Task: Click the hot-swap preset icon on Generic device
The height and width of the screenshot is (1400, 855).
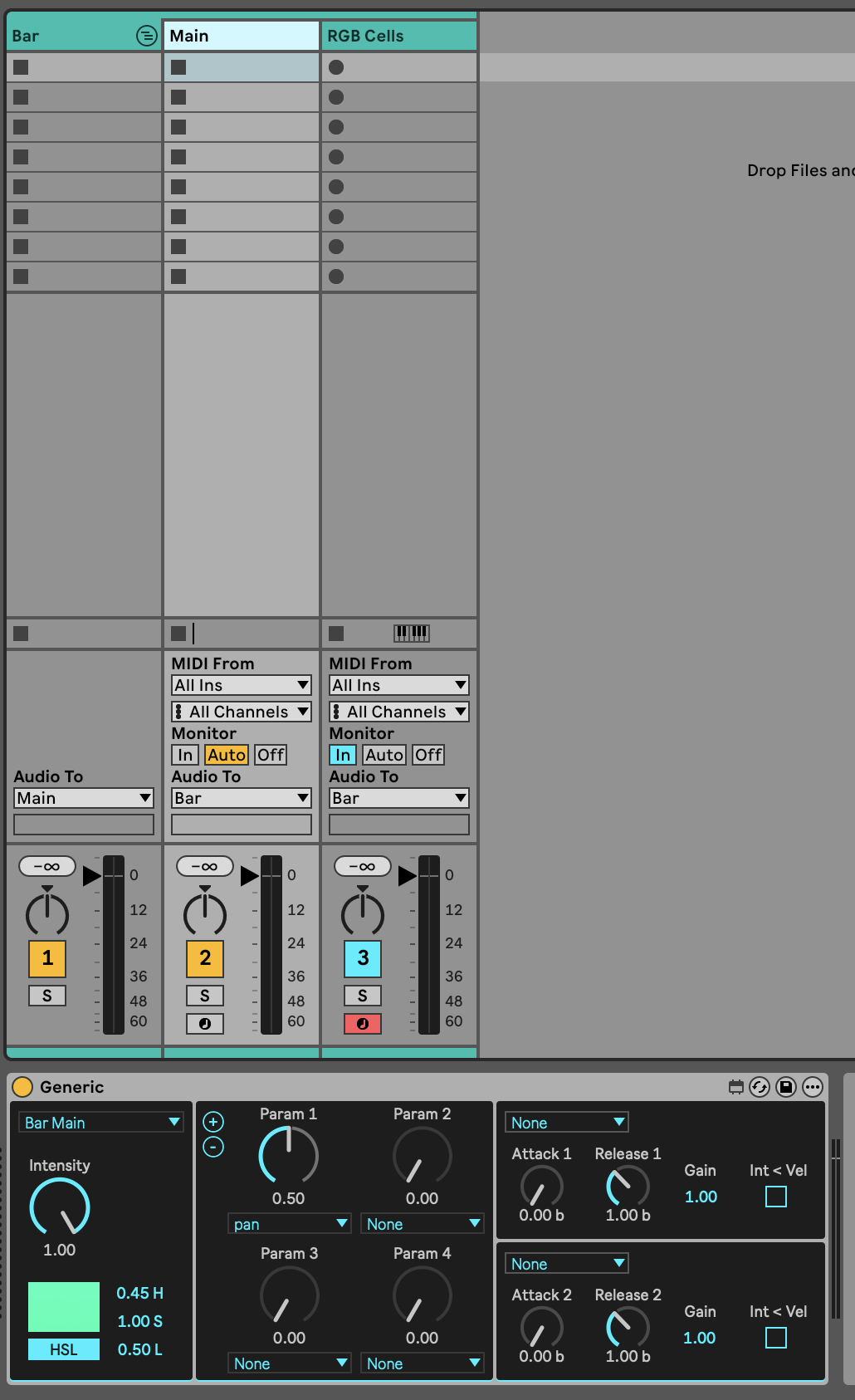Action: (x=760, y=1087)
